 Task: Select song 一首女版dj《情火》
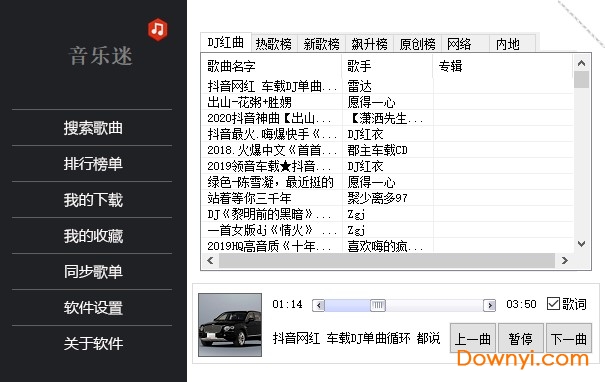(272, 230)
